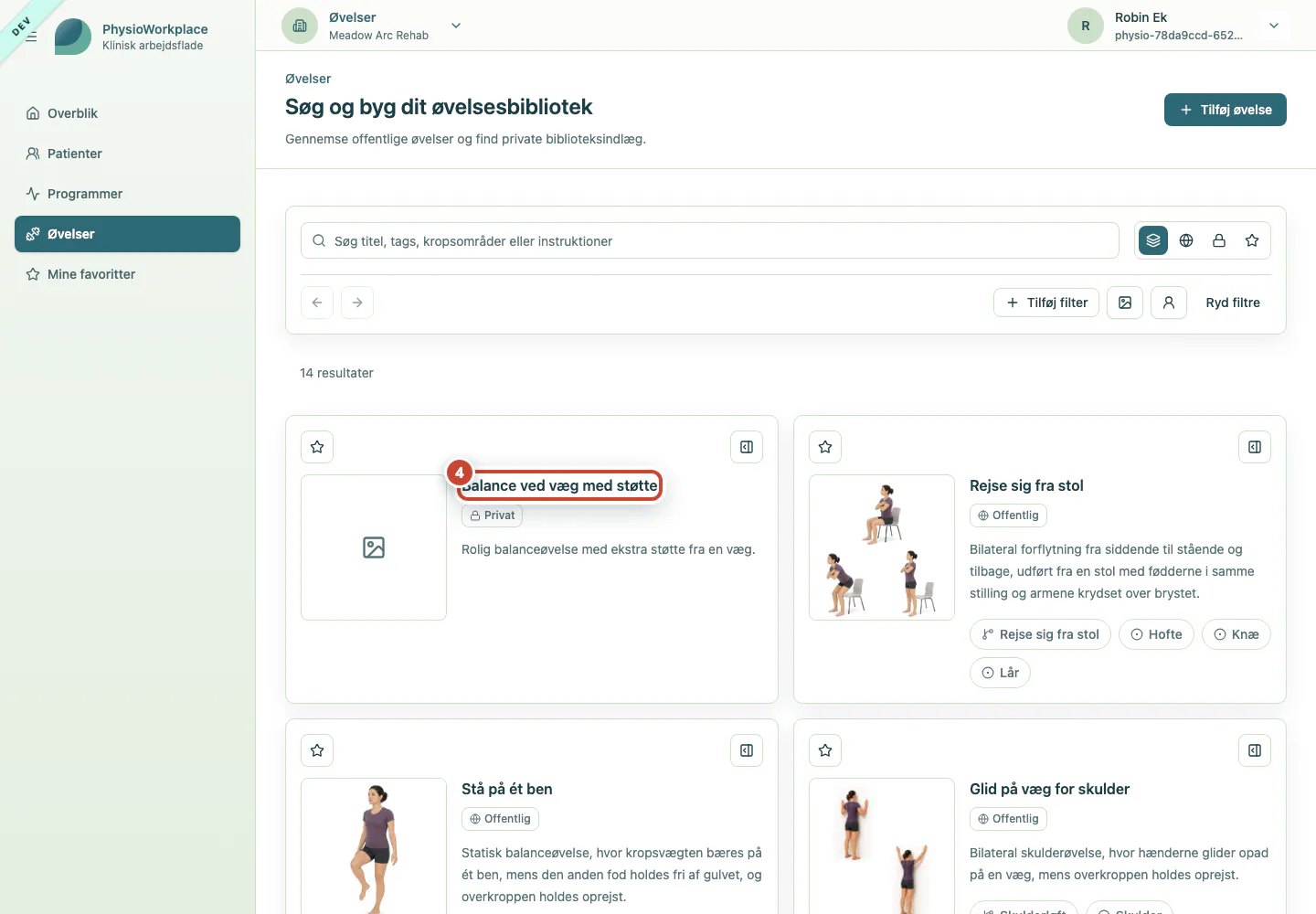Viewport: 1316px width, 914px height.
Task: Select the all-layers library filter
Action: click(x=1153, y=240)
